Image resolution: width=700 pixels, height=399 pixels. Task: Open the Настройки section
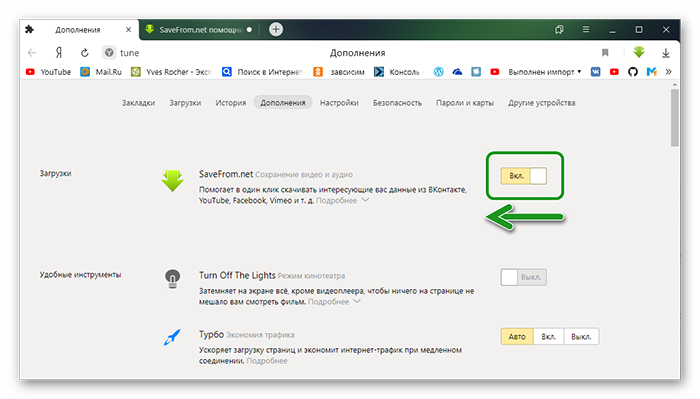point(339,103)
